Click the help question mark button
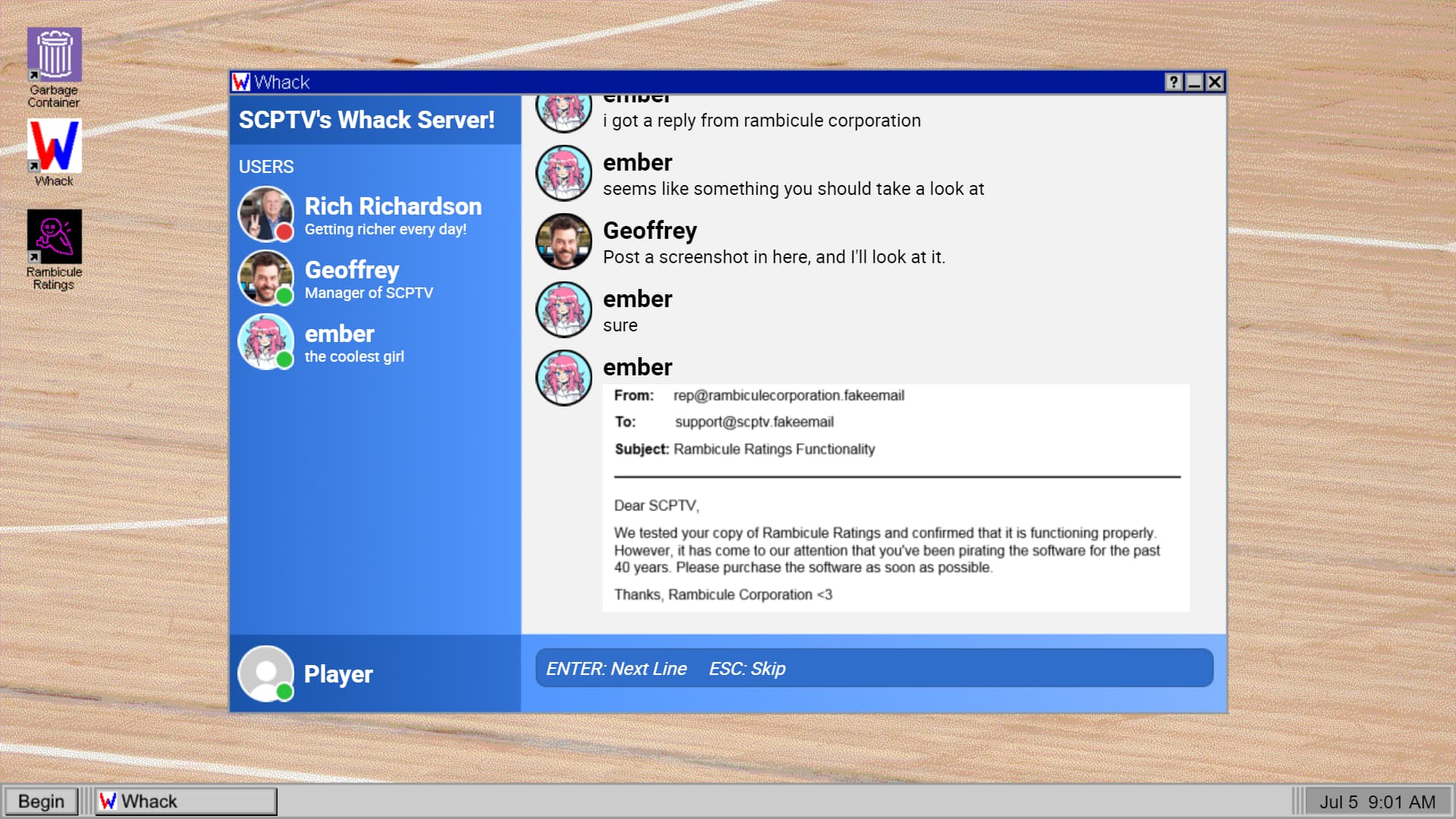 tap(1173, 82)
